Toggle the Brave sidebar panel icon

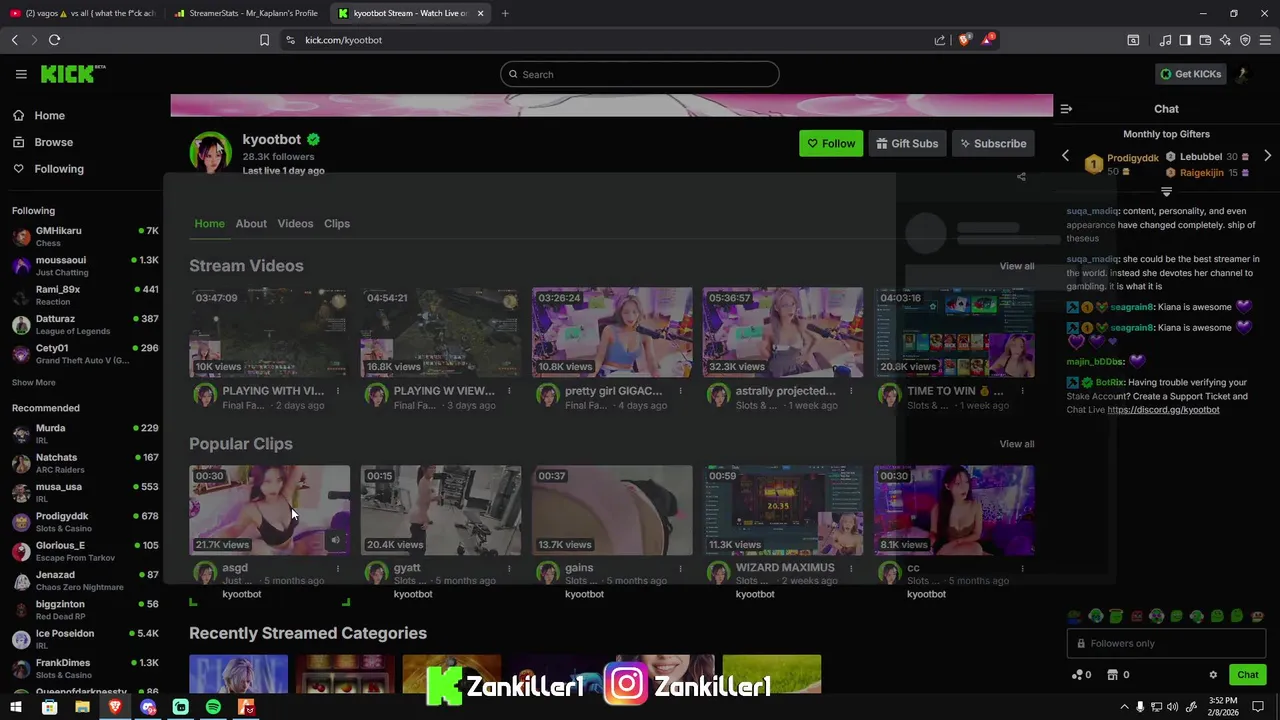pos(1185,40)
